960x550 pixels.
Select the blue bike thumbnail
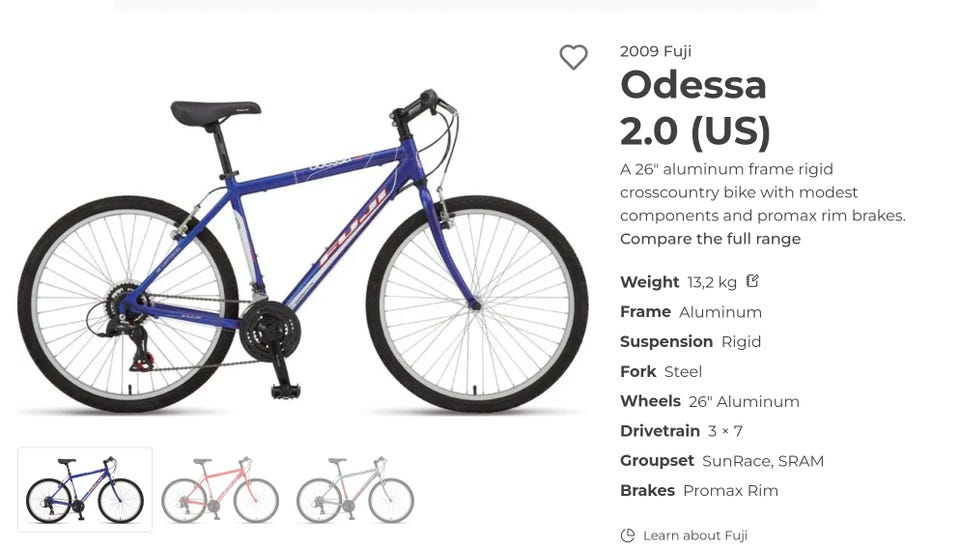[85, 489]
